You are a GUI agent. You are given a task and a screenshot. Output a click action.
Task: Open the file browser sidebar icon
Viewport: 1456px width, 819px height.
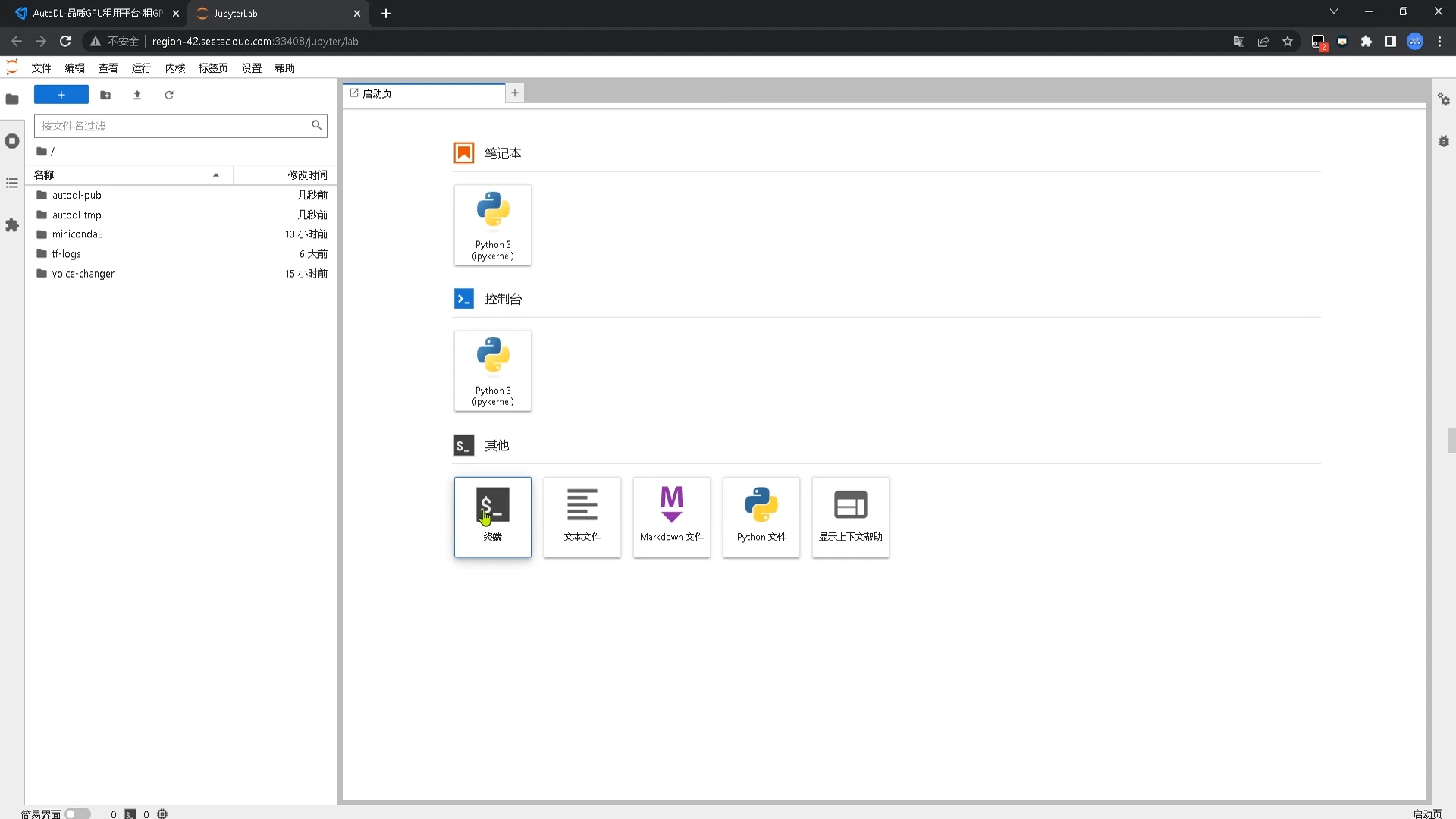pyautogui.click(x=12, y=99)
